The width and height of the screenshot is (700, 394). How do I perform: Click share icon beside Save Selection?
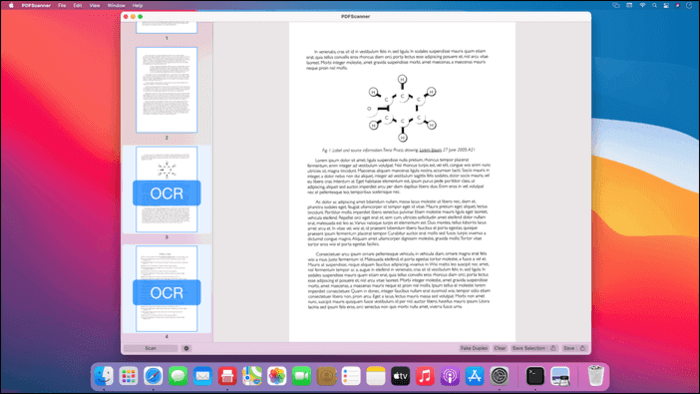[553, 348]
